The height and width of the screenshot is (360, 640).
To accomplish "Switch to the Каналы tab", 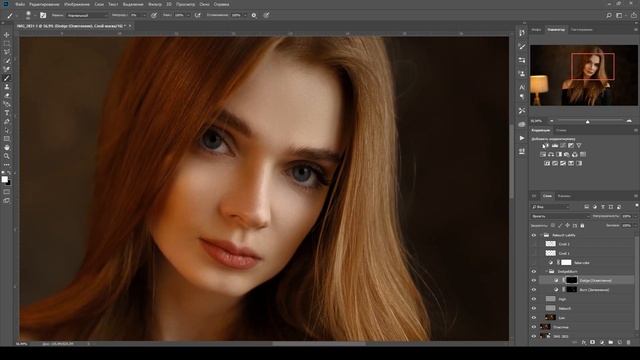I will 564,196.
